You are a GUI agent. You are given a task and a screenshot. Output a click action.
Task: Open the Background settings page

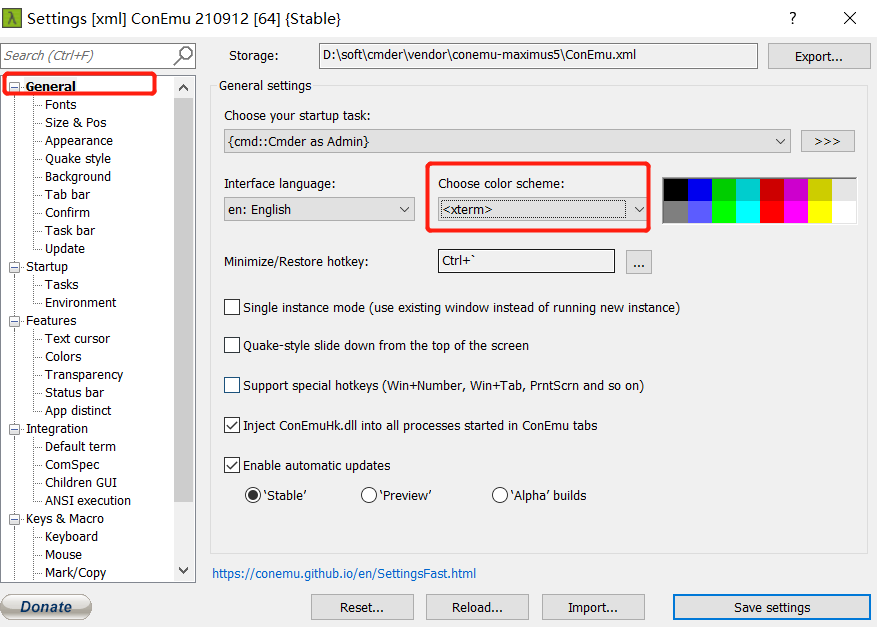[78, 177]
